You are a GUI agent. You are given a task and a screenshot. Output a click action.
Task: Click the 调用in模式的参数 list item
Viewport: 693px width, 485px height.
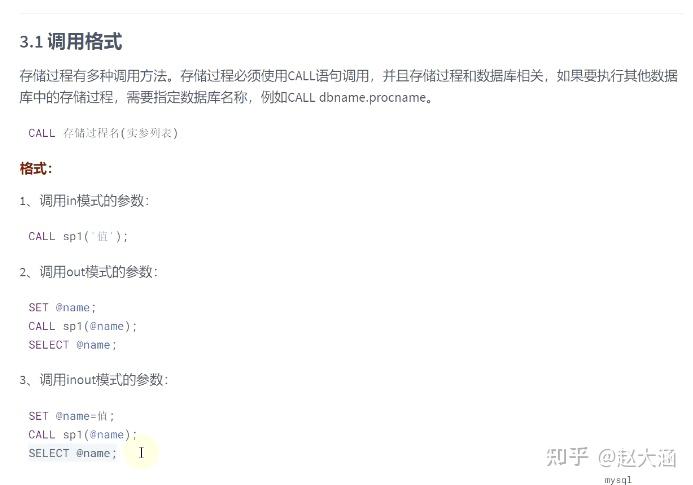[84, 201]
